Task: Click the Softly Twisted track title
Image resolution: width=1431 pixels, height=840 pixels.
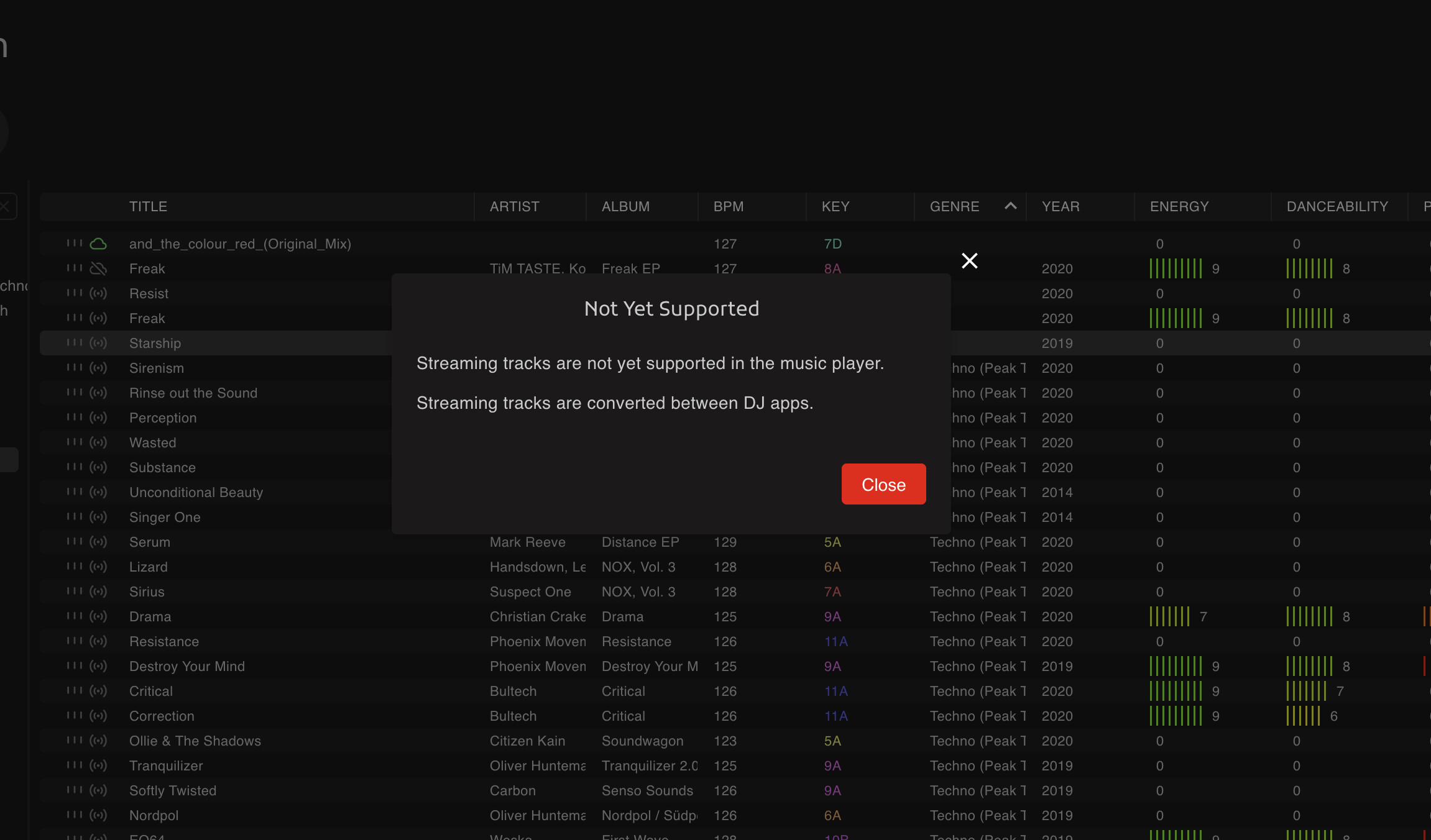Action: 173,790
